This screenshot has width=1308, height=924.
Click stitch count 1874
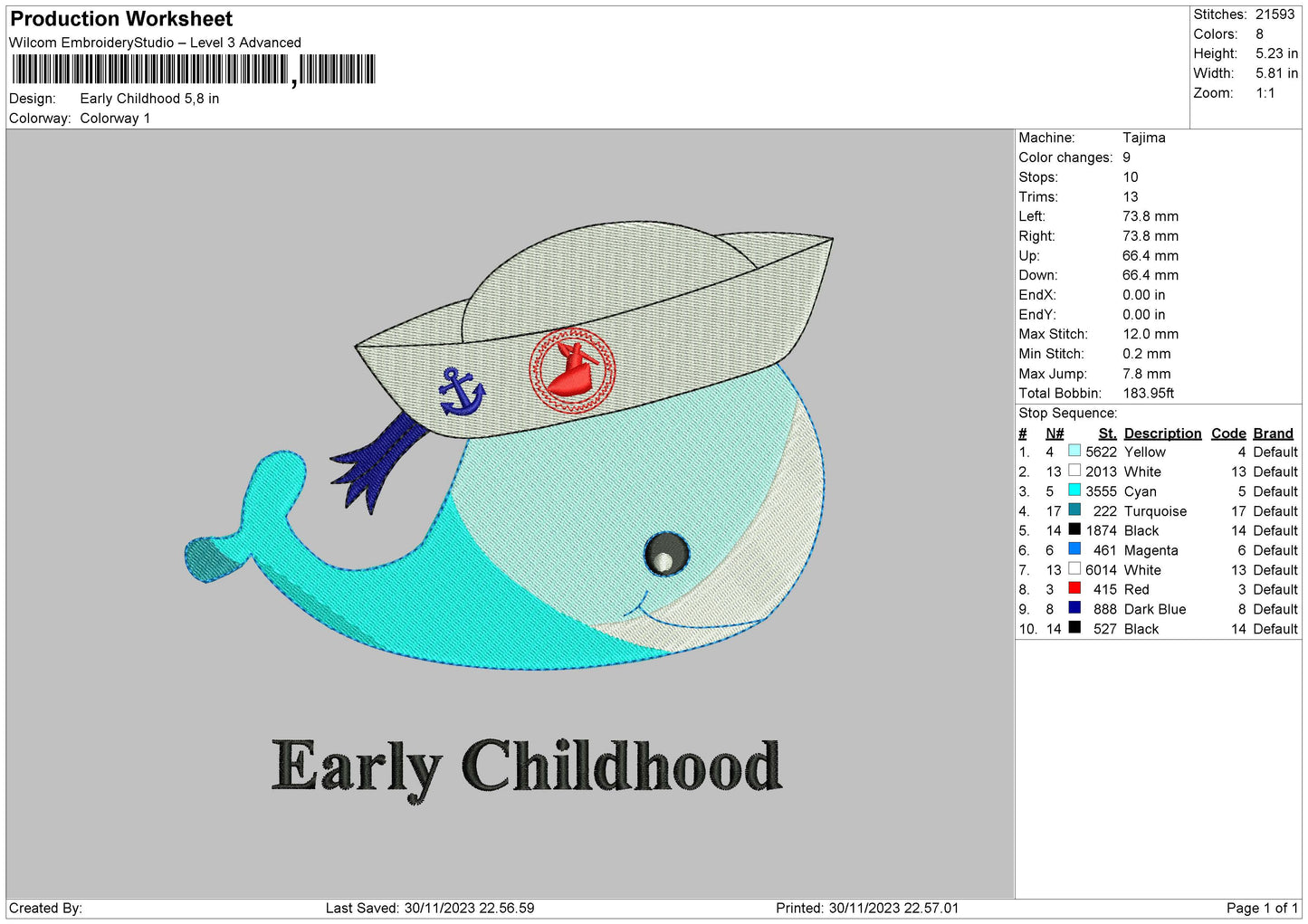pos(1101,530)
